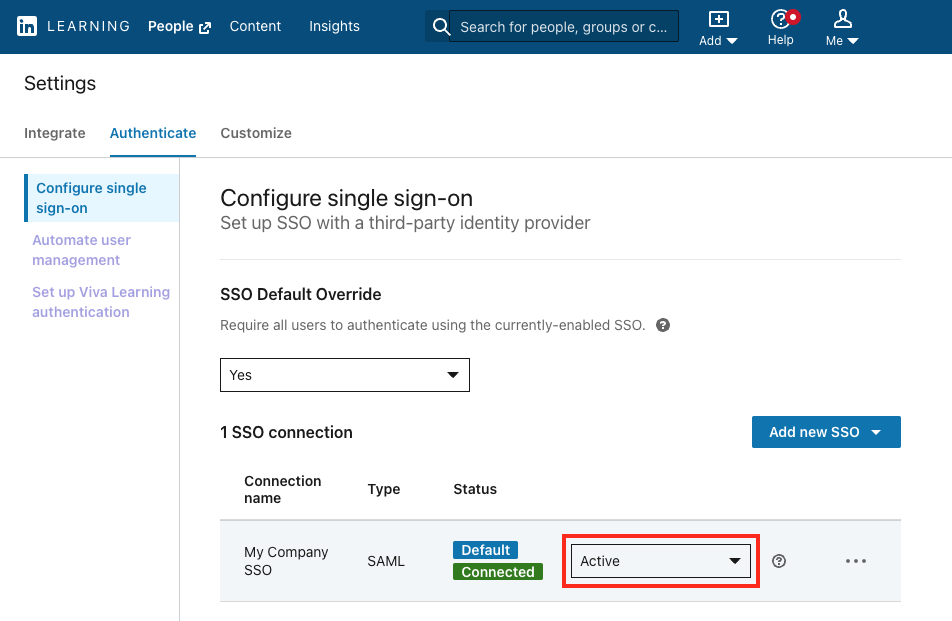
Task: Click the Default status badge
Action: pos(485,550)
